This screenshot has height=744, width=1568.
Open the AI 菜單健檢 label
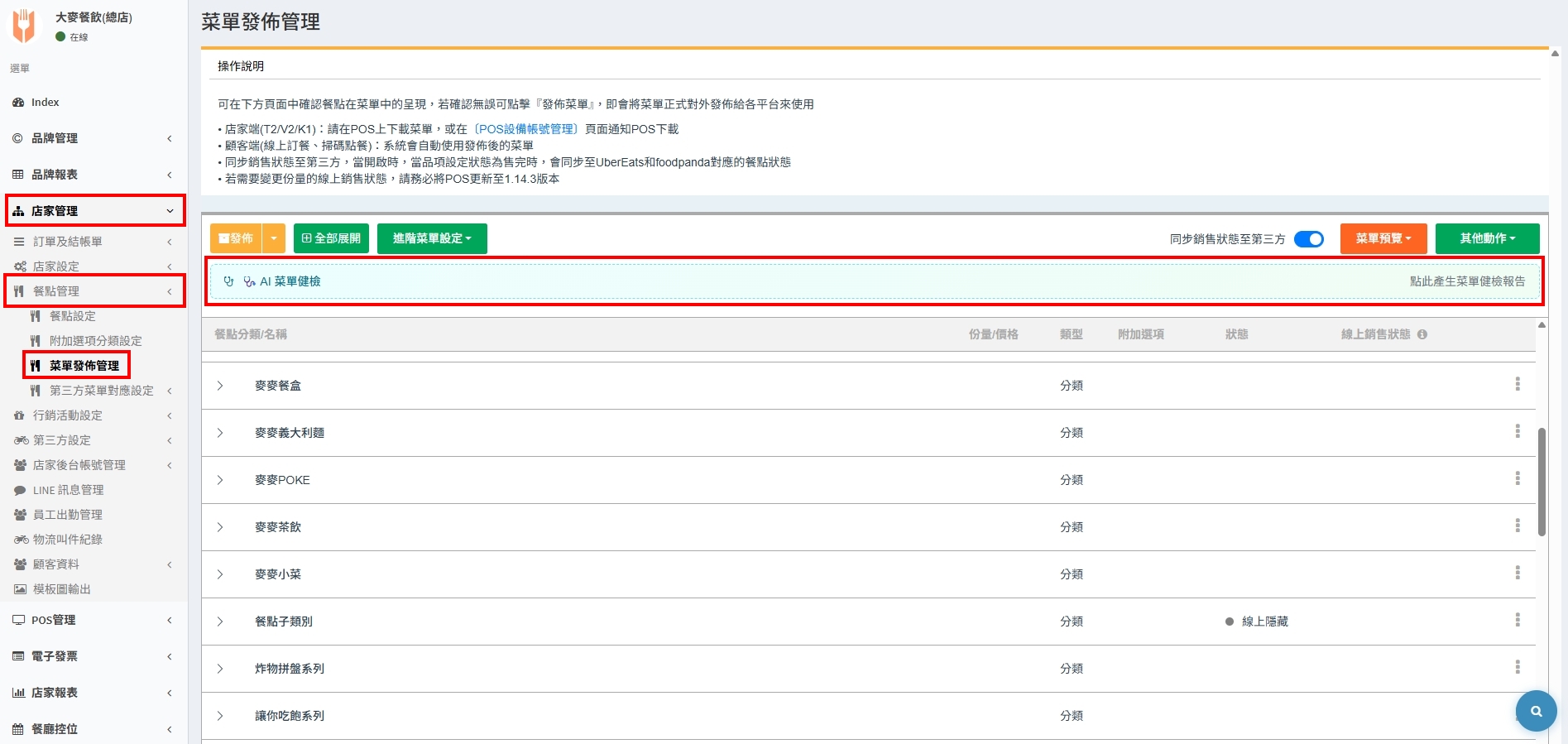click(290, 281)
